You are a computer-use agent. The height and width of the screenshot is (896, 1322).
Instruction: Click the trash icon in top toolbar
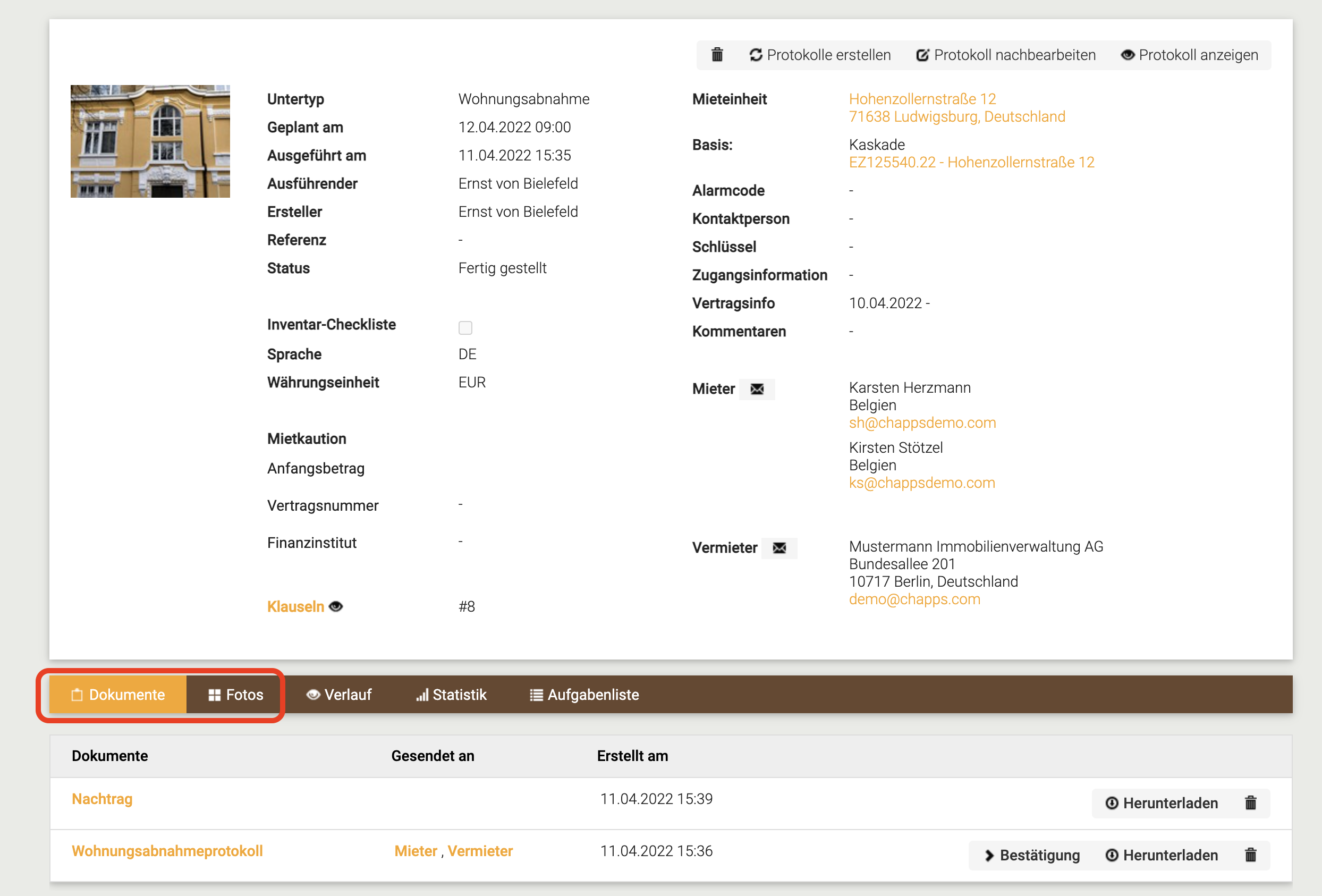(717, 55)
